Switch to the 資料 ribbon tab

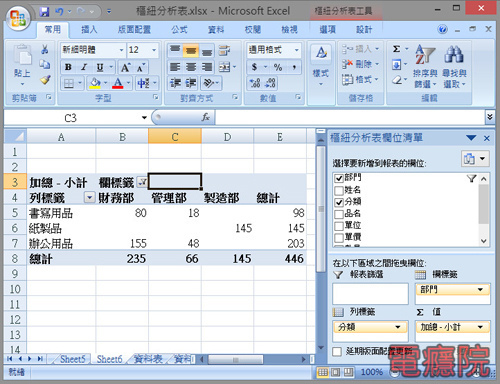point(216,30)
